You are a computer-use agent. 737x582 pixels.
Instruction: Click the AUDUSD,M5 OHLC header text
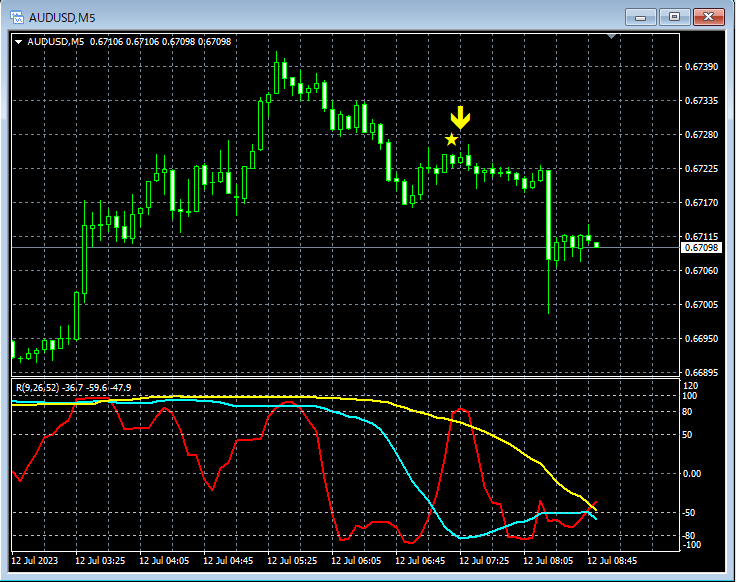click(x=129, y=42)
